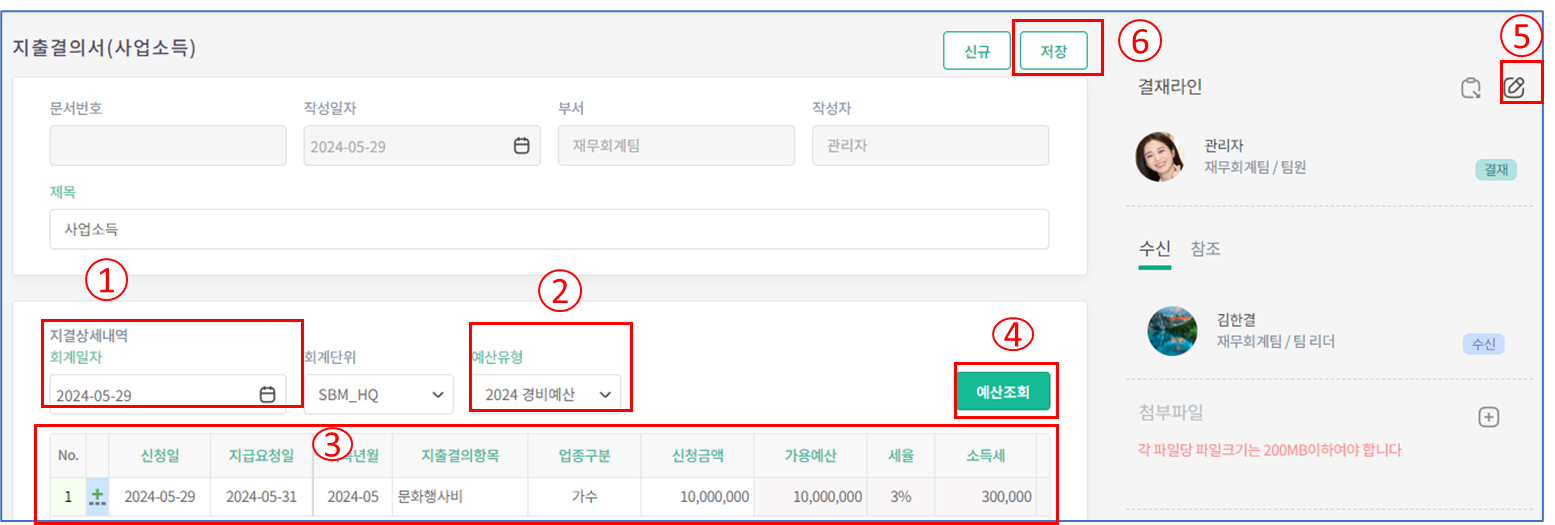Viewport: 1555px width, 525px height.
Task: Select the 수신 tab
Action: point(1154,249)
